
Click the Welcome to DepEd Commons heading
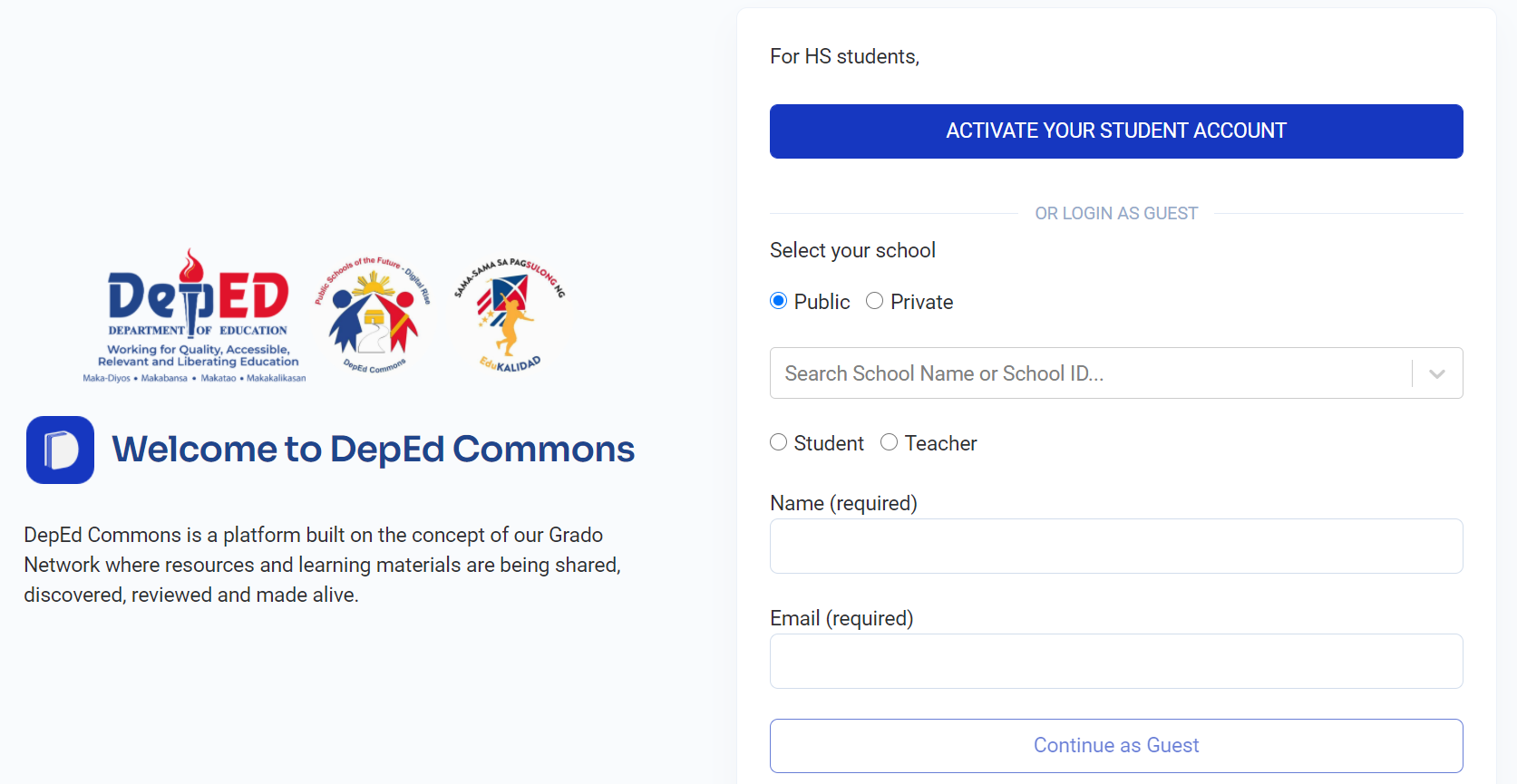373,449
